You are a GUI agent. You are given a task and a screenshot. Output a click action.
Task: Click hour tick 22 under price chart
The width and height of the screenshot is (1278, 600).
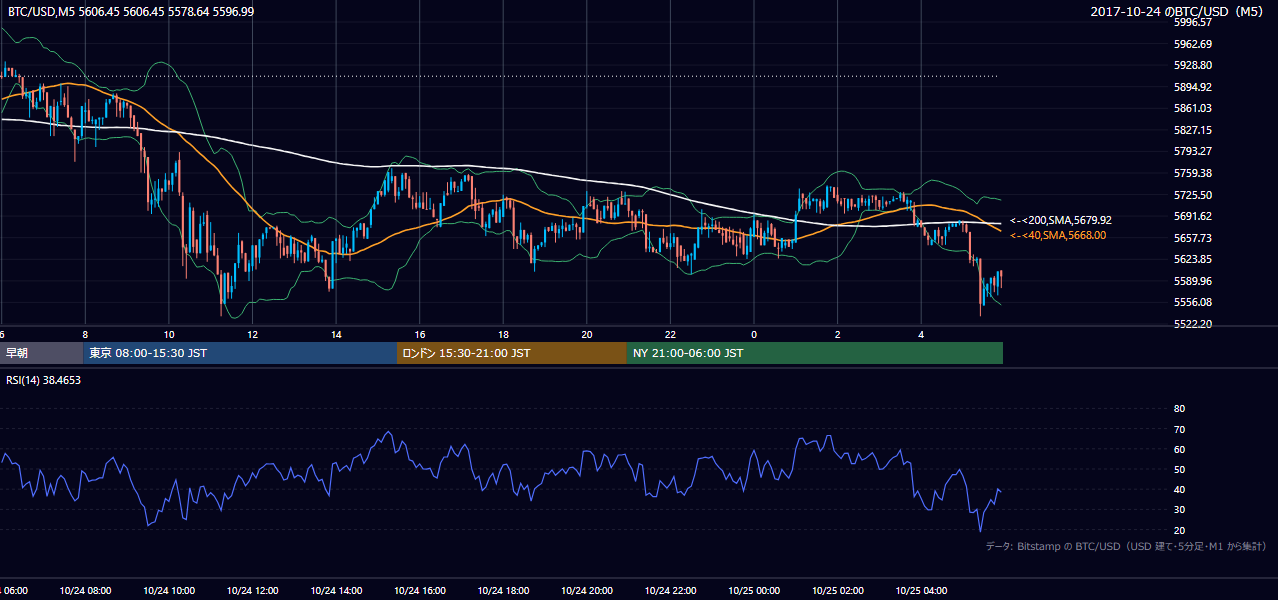pos(670,335)
